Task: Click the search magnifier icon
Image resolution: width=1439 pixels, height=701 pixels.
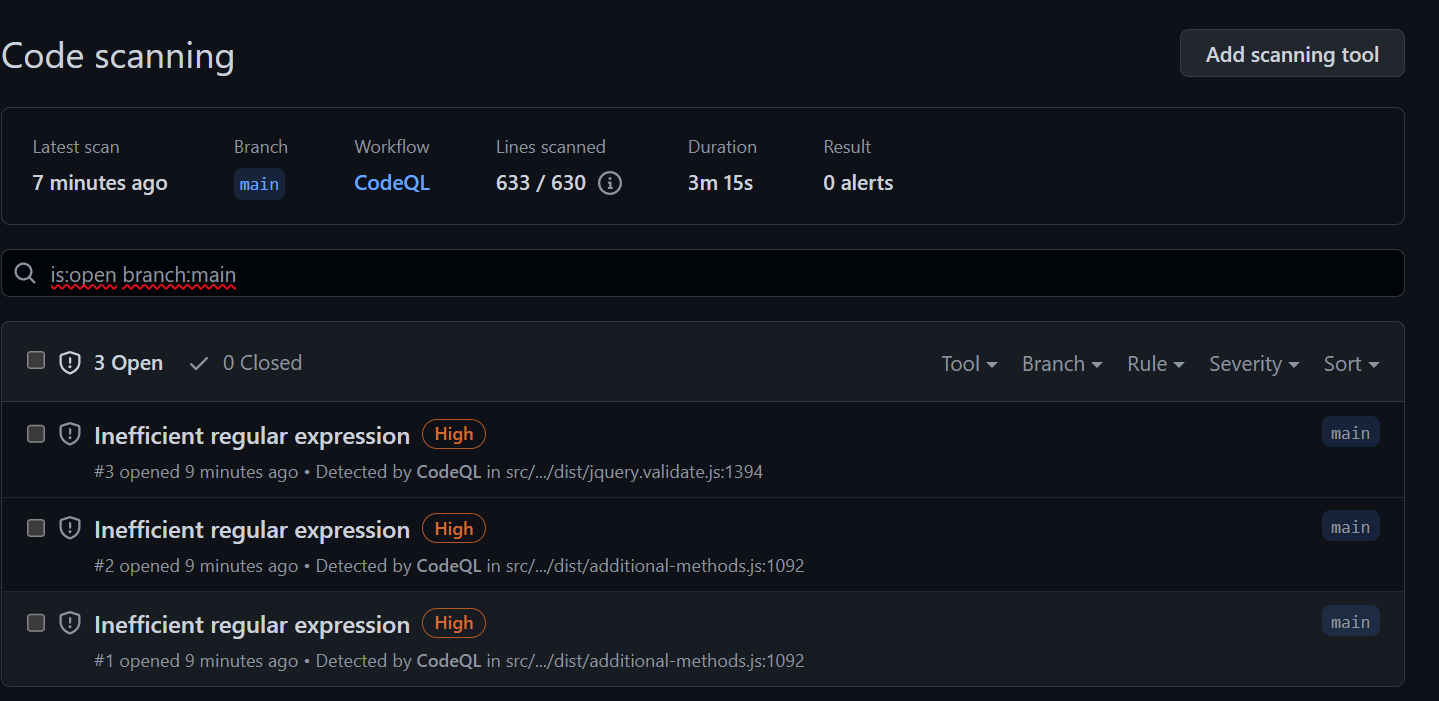Action: [25, 272]
